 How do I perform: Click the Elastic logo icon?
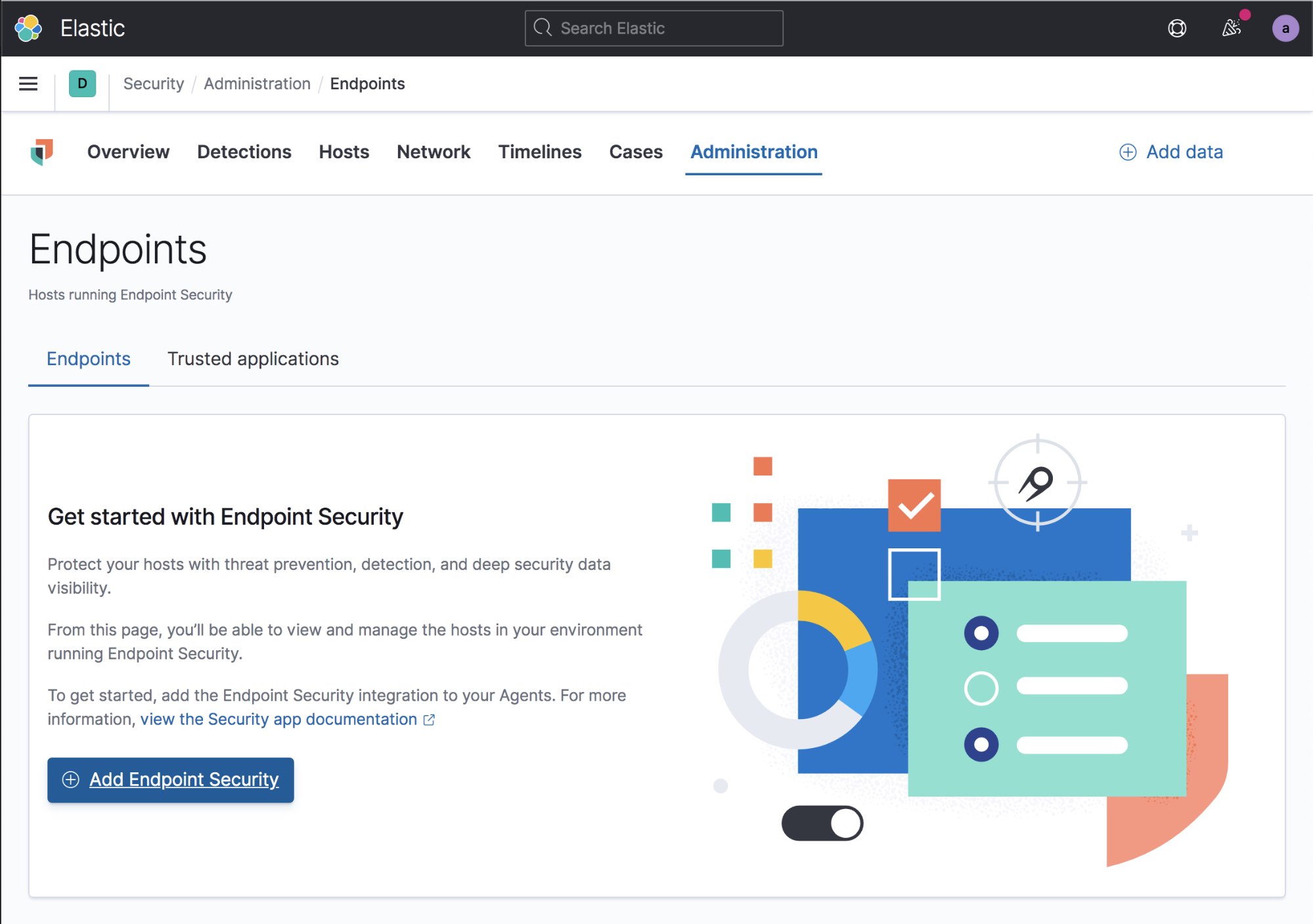(x=28, y=28)
